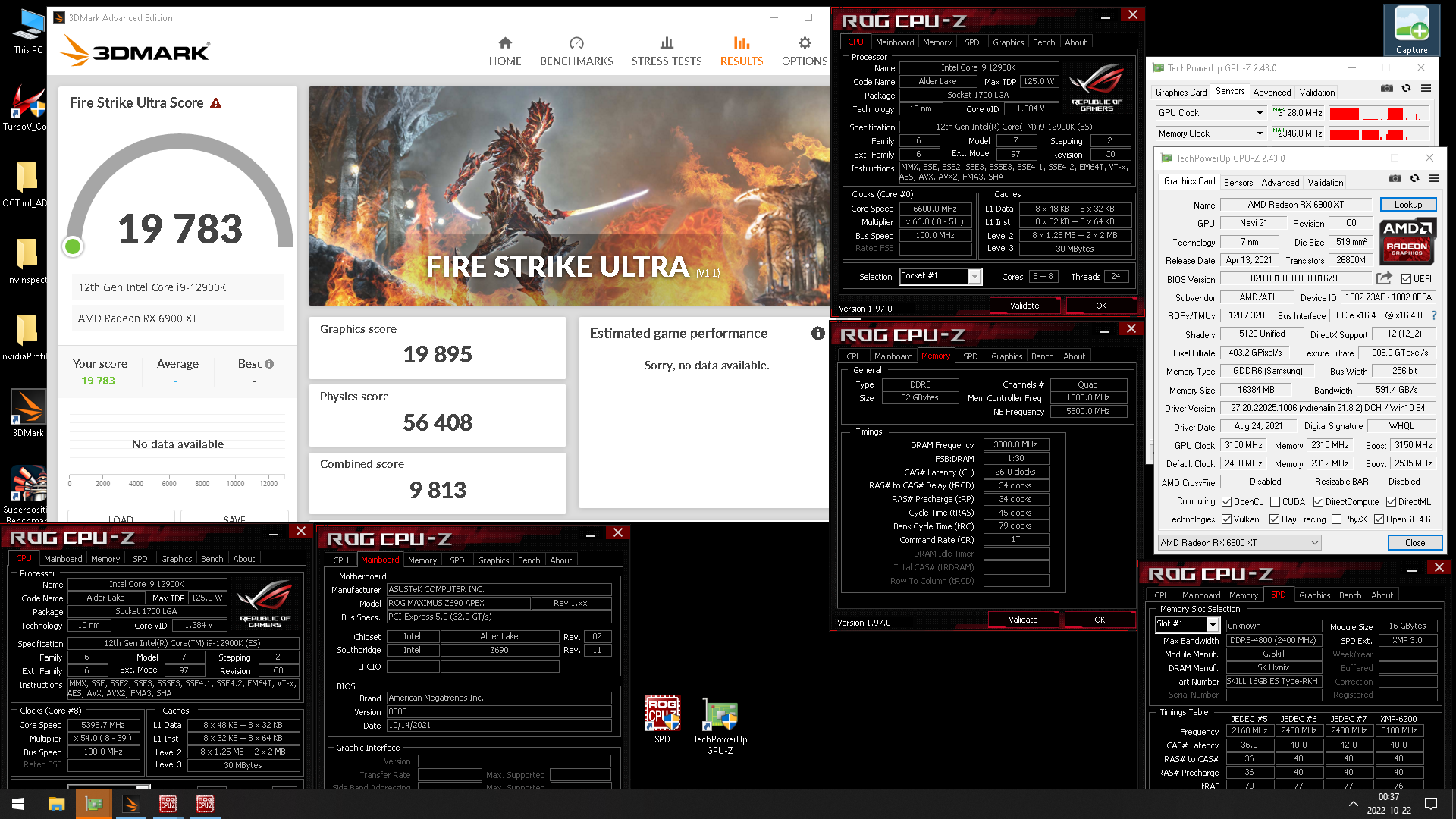Expand the Memory Clock sensor dropdown
The image size is (1456, 819).
coord(1260,133)
